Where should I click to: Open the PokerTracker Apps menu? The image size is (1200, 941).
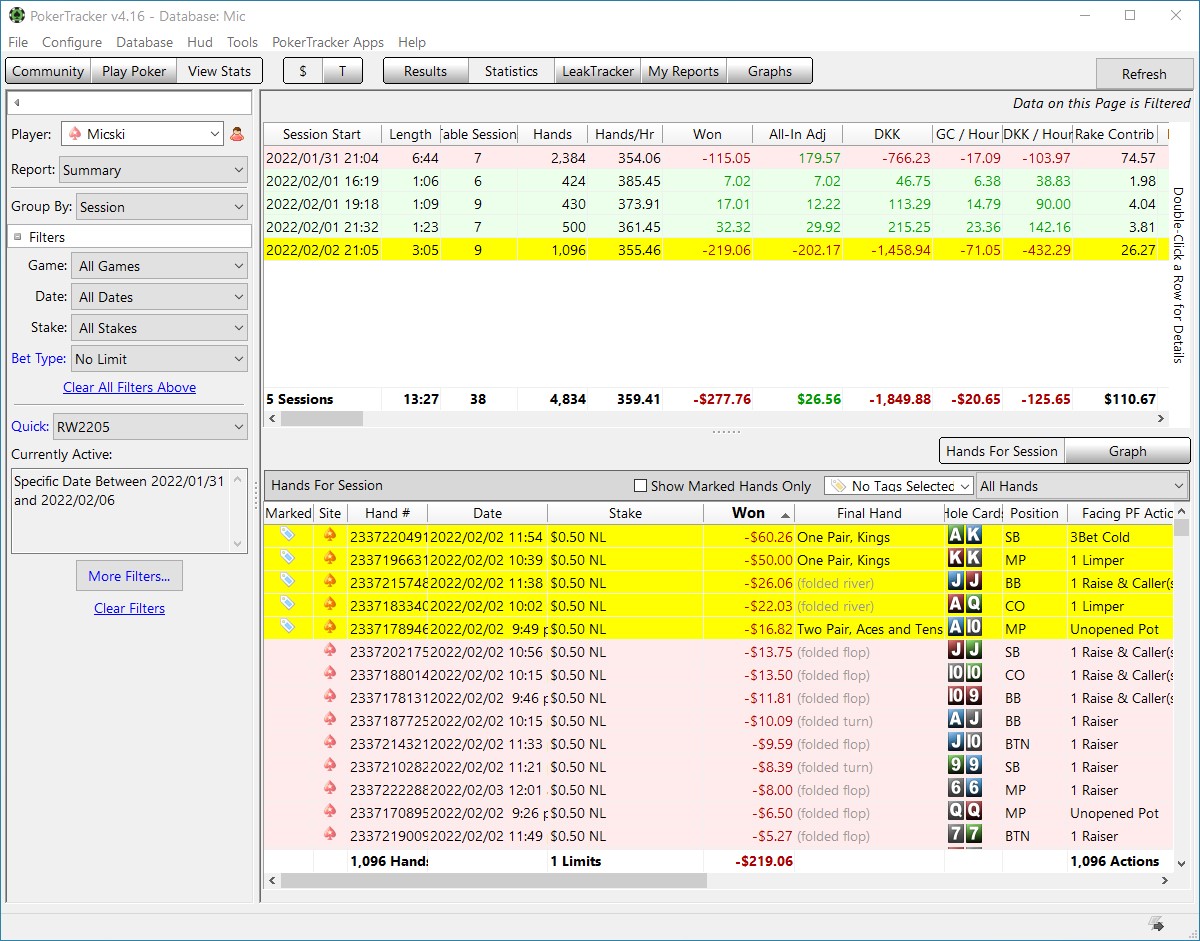pos(328,42)
